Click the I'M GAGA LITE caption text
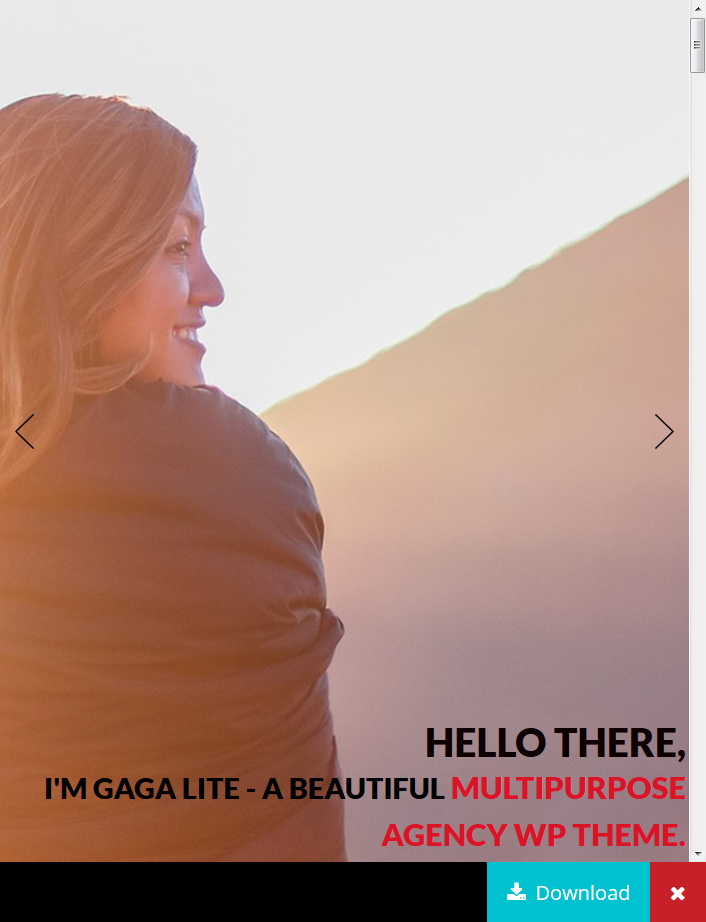The image size is (706, 922). 142,789
